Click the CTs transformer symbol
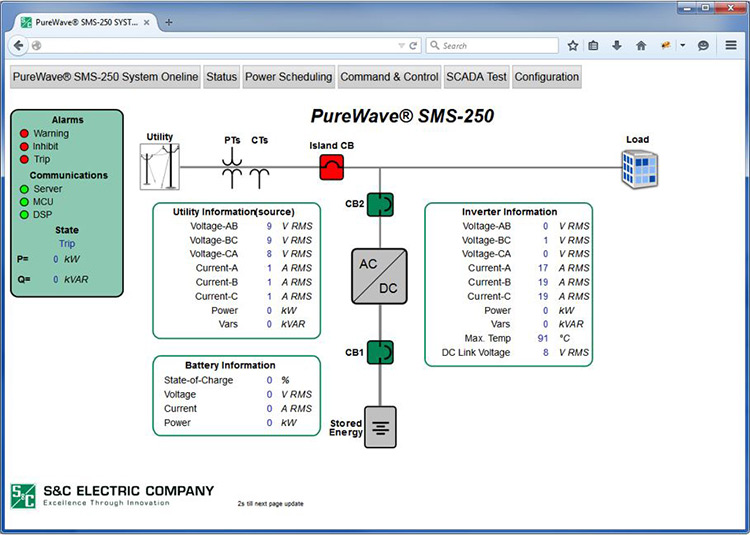 [259, 178]
